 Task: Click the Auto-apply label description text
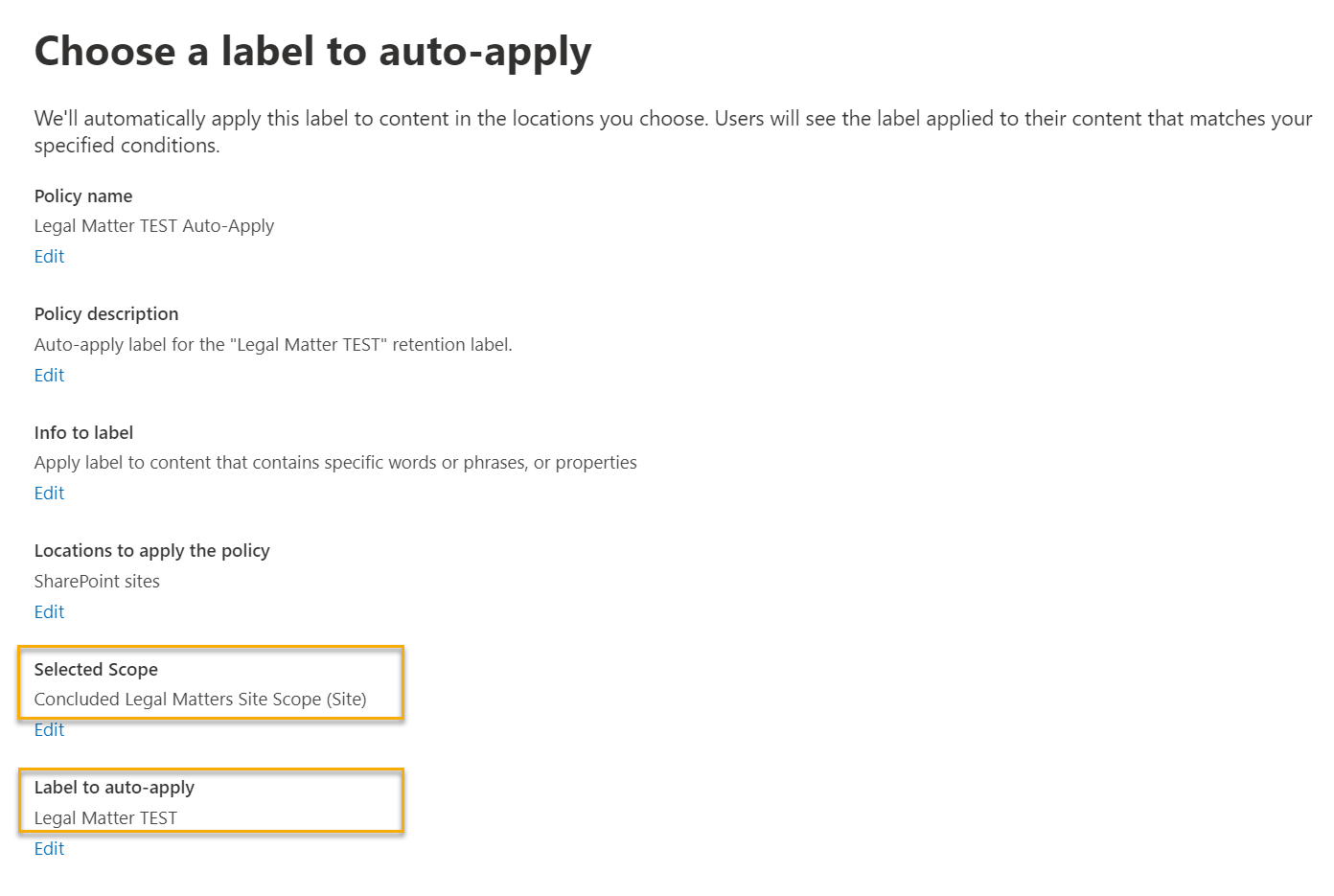273,345
